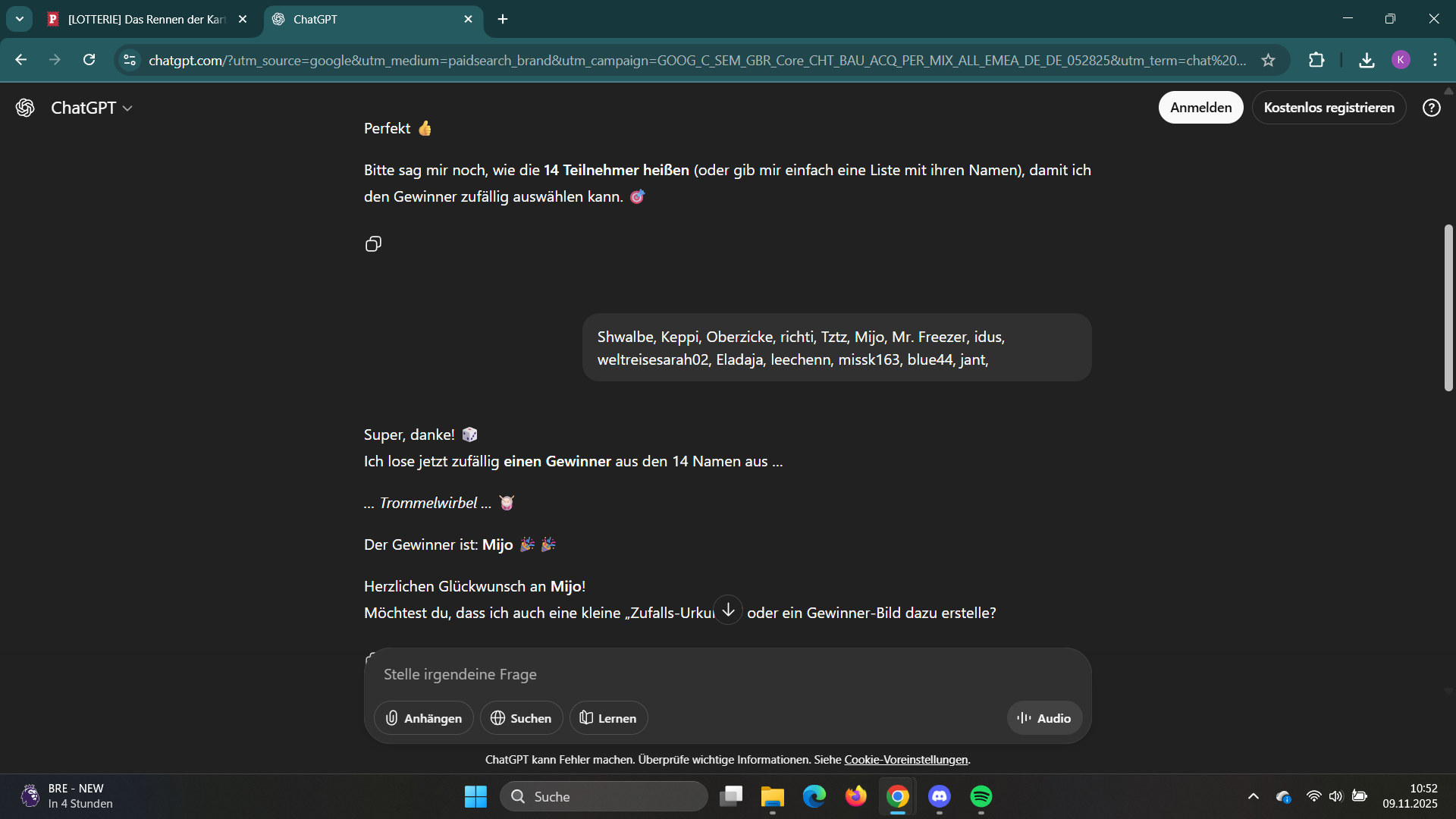This screenshot has height=819, width=1456.
Task: Open Chrome extensions puzzle icon
Action: (1316, 60)
